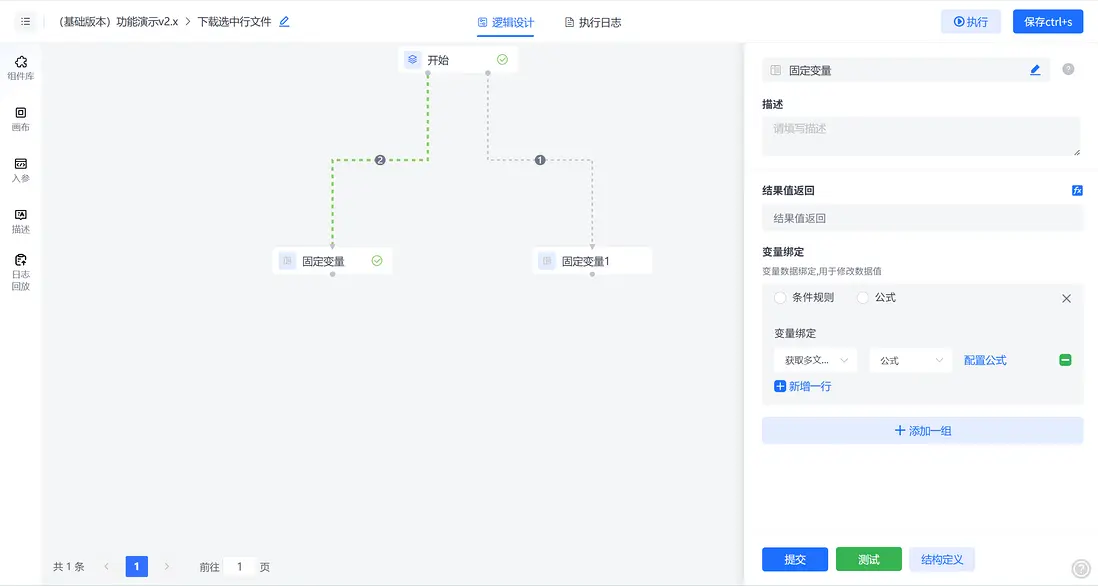Click the 添加一组 button
Screen dimensions: 1098x586
(x=921, y=429)
